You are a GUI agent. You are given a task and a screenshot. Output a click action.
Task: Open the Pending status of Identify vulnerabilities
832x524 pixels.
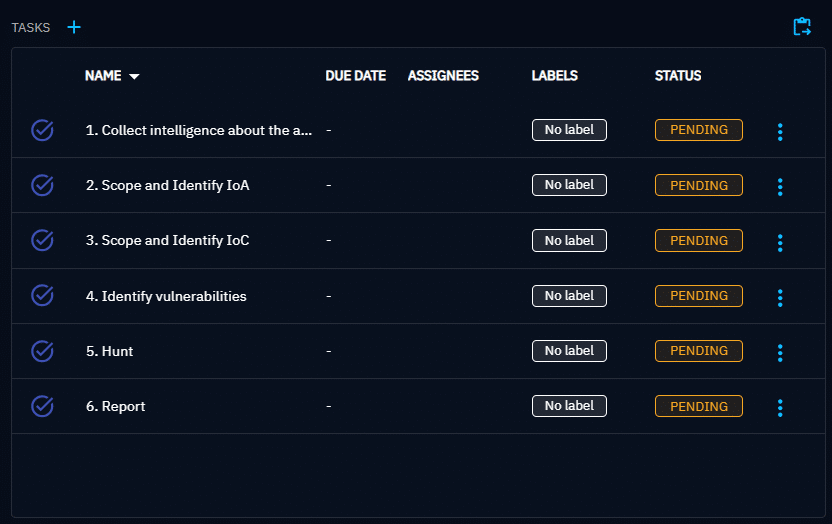click(x=698, y=296)
